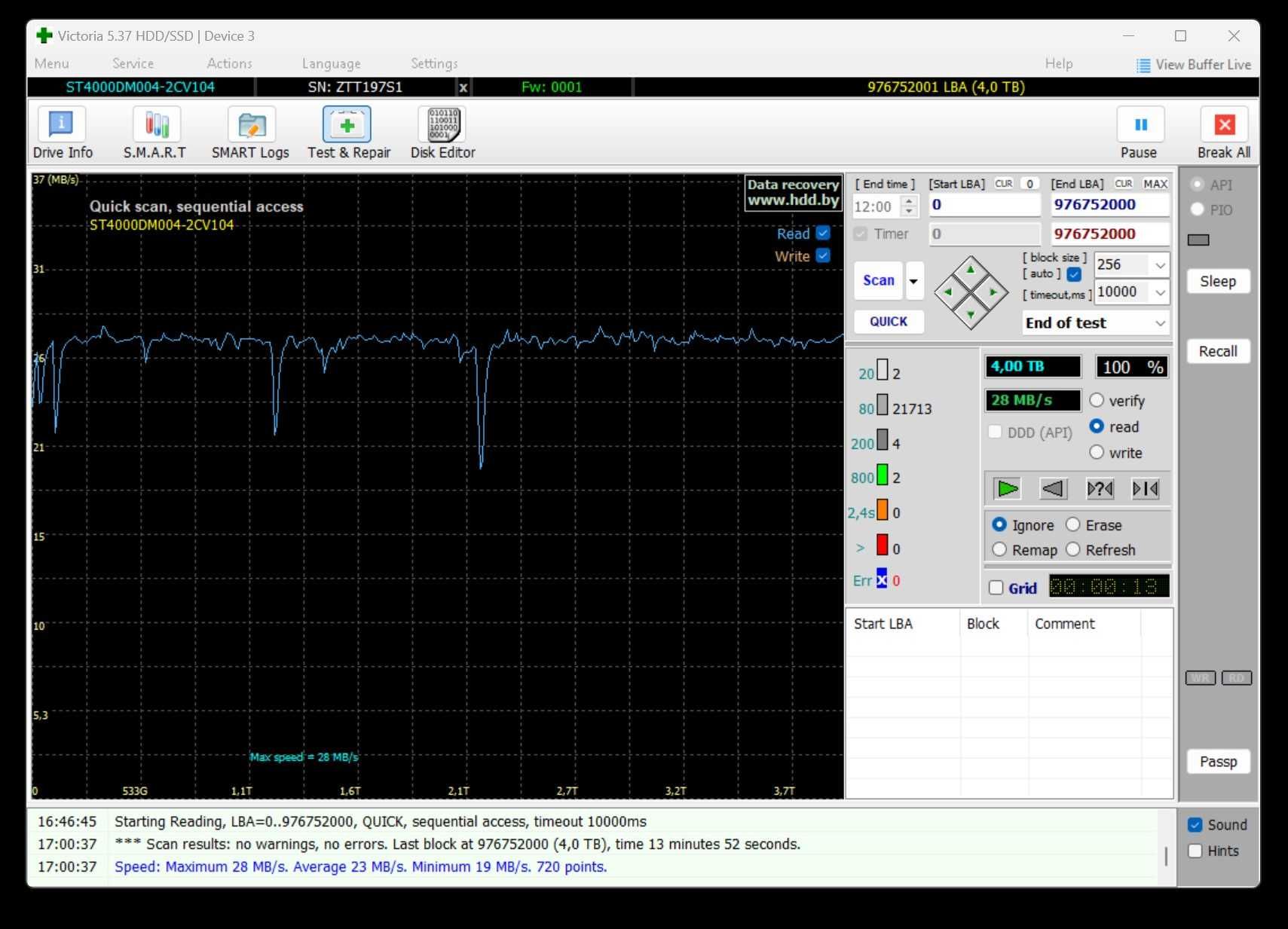Click the Victoria green cross app icon
This screenshot has width=1288, height=929.
(44, 35)
